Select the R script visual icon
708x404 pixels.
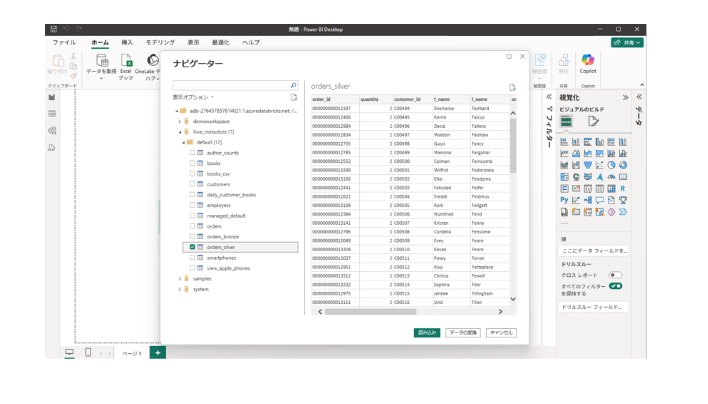[x=623, y=189]
